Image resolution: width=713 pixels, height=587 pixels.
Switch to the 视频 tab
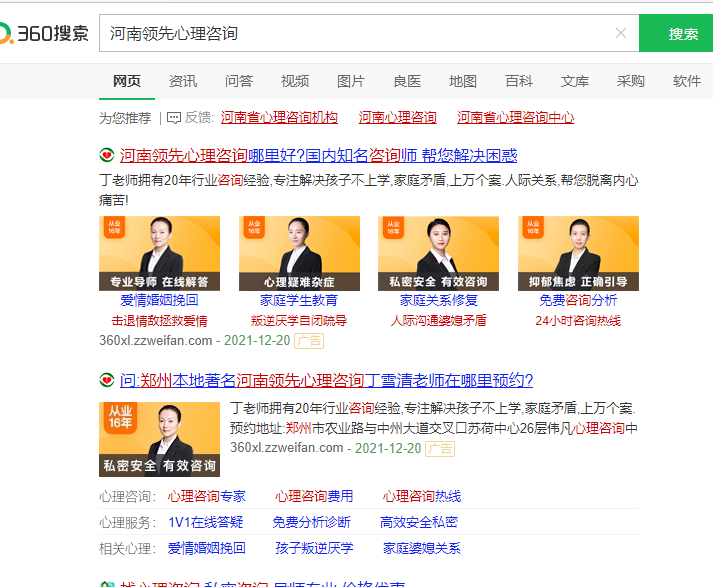pyautogui.click(x=295, y=81)
